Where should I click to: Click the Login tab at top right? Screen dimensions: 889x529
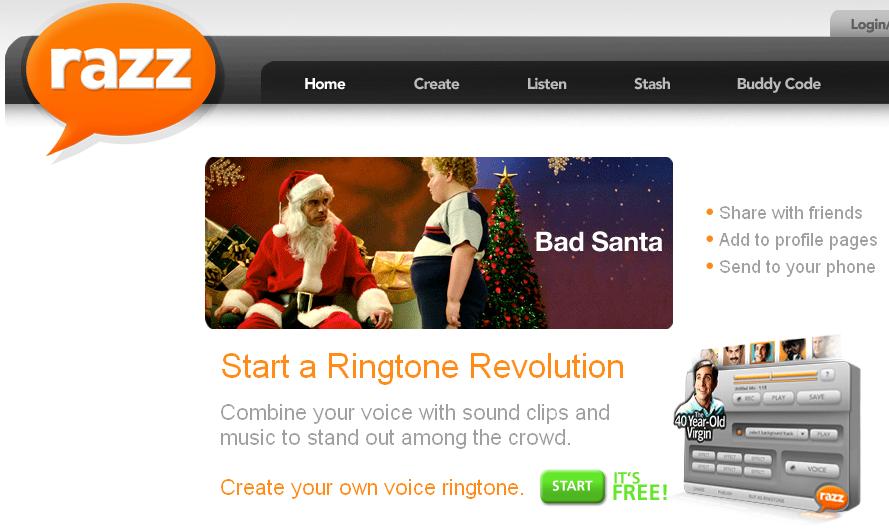pyautogui.click(x=861, y=24)
